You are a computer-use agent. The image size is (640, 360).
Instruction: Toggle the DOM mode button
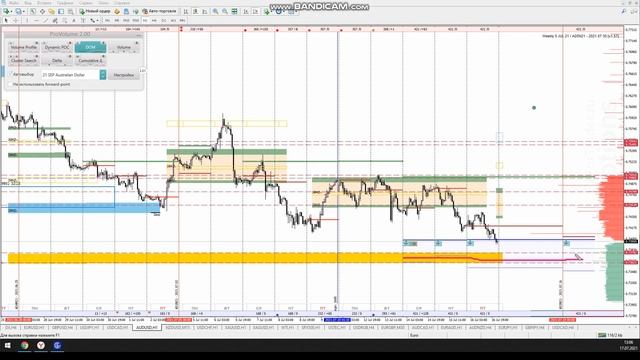(90, 47)
